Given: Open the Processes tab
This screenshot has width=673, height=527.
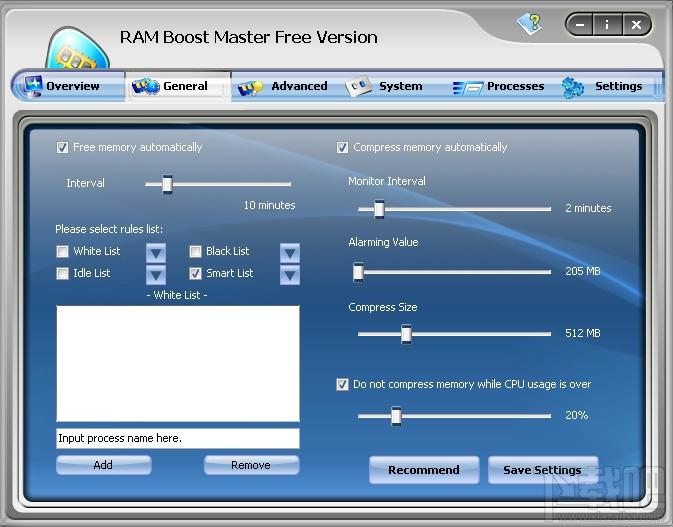Looking at the screenshot, I should (499, 86).
